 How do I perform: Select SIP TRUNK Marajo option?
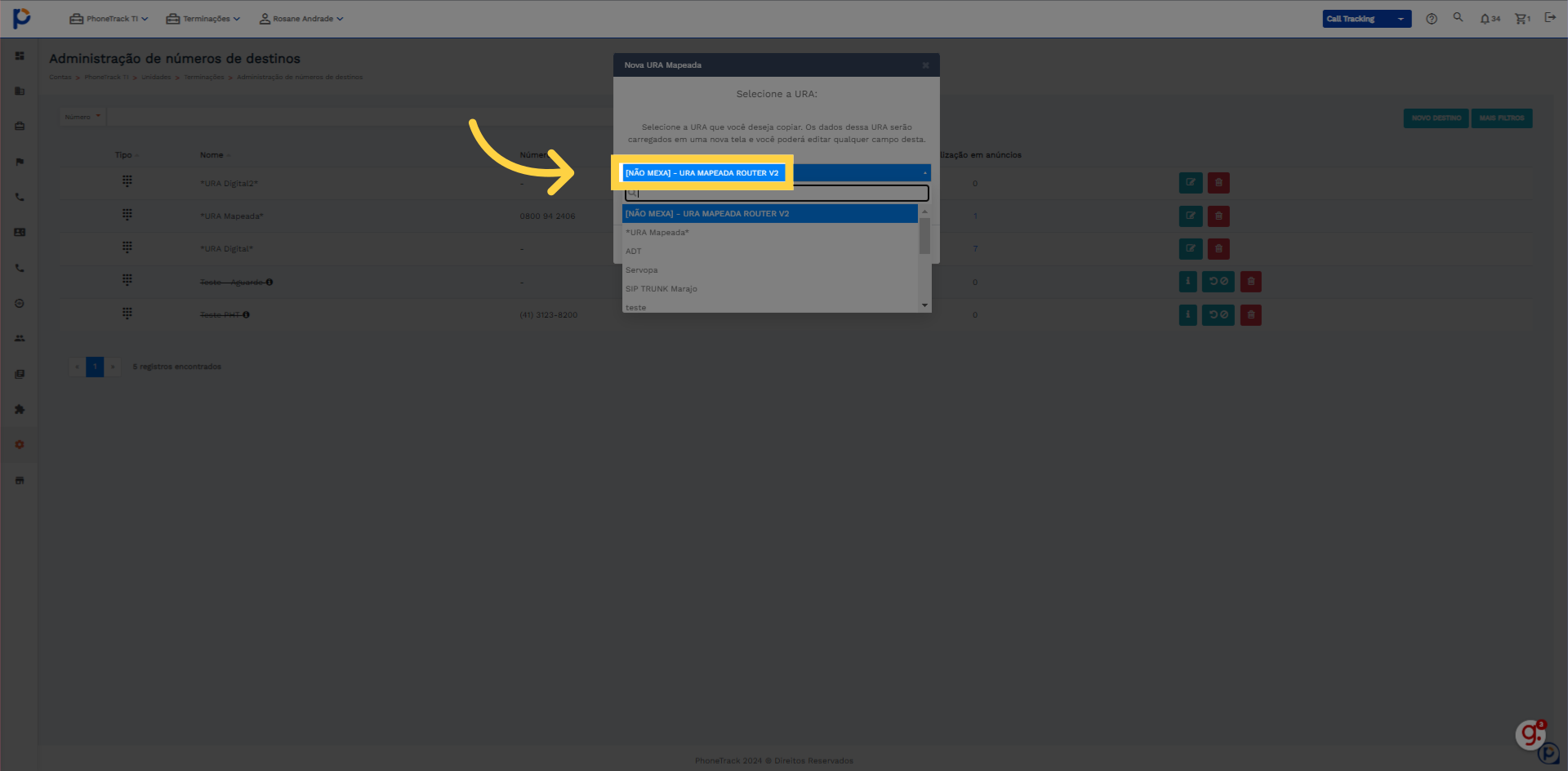pyautogui.click(x=770, y=289)
